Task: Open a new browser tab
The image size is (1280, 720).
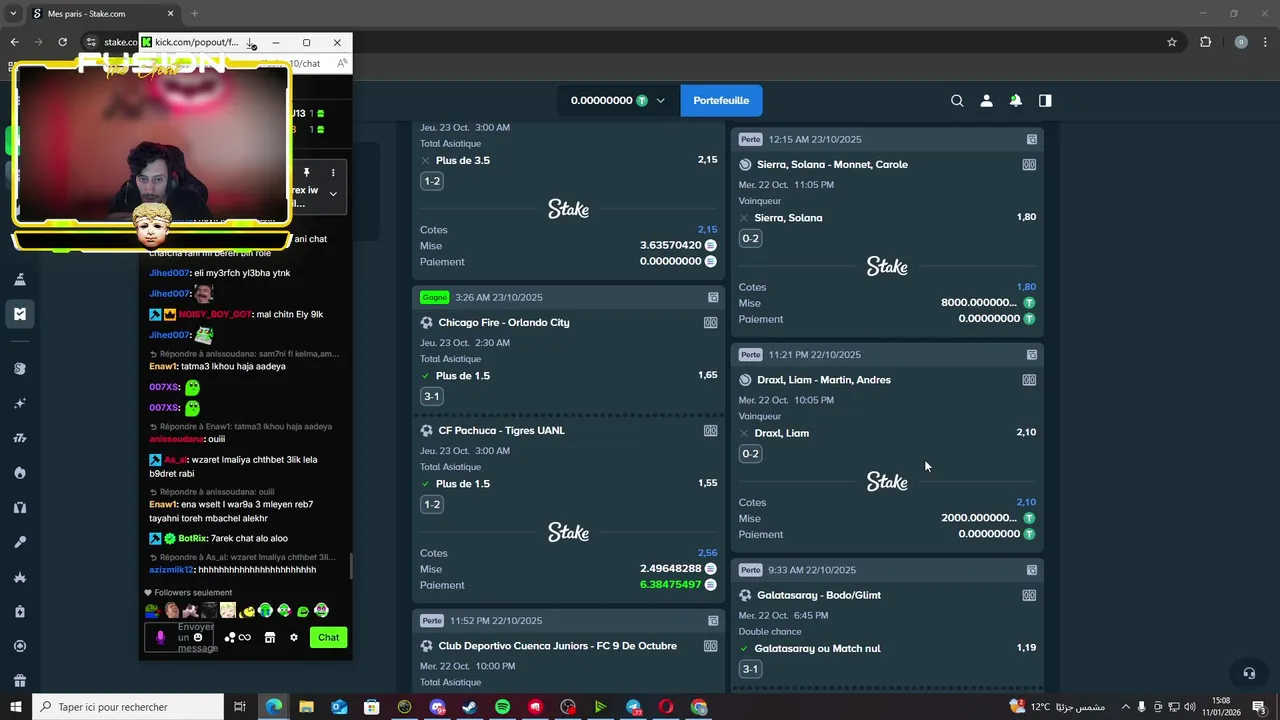Action: click(194, 14)
